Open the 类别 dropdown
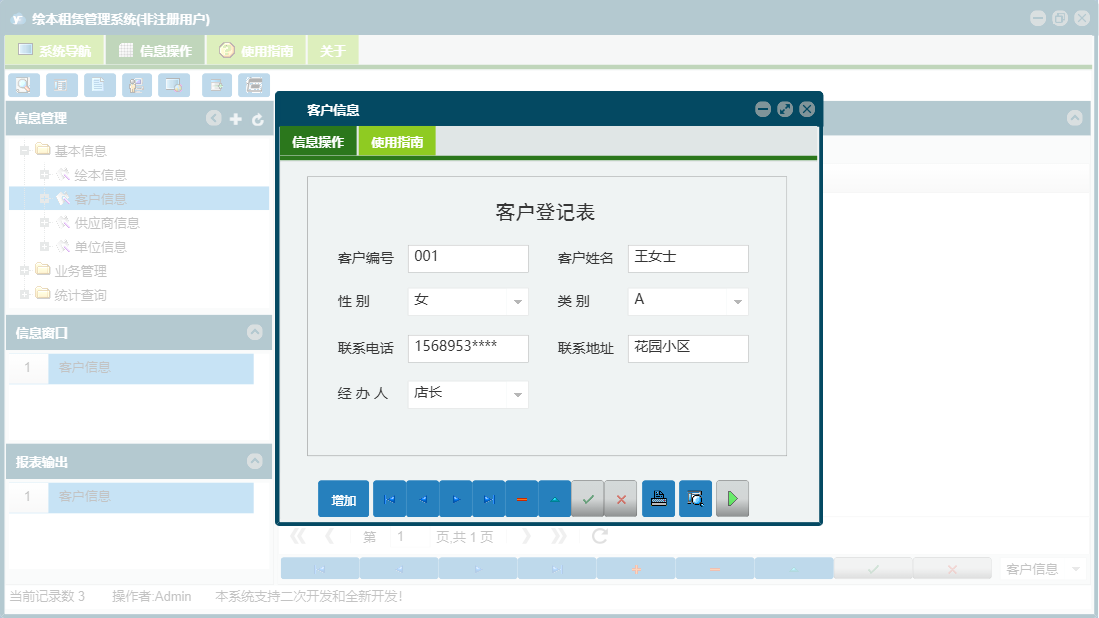This screenshot has width=1099, height=618. point(739,301)
